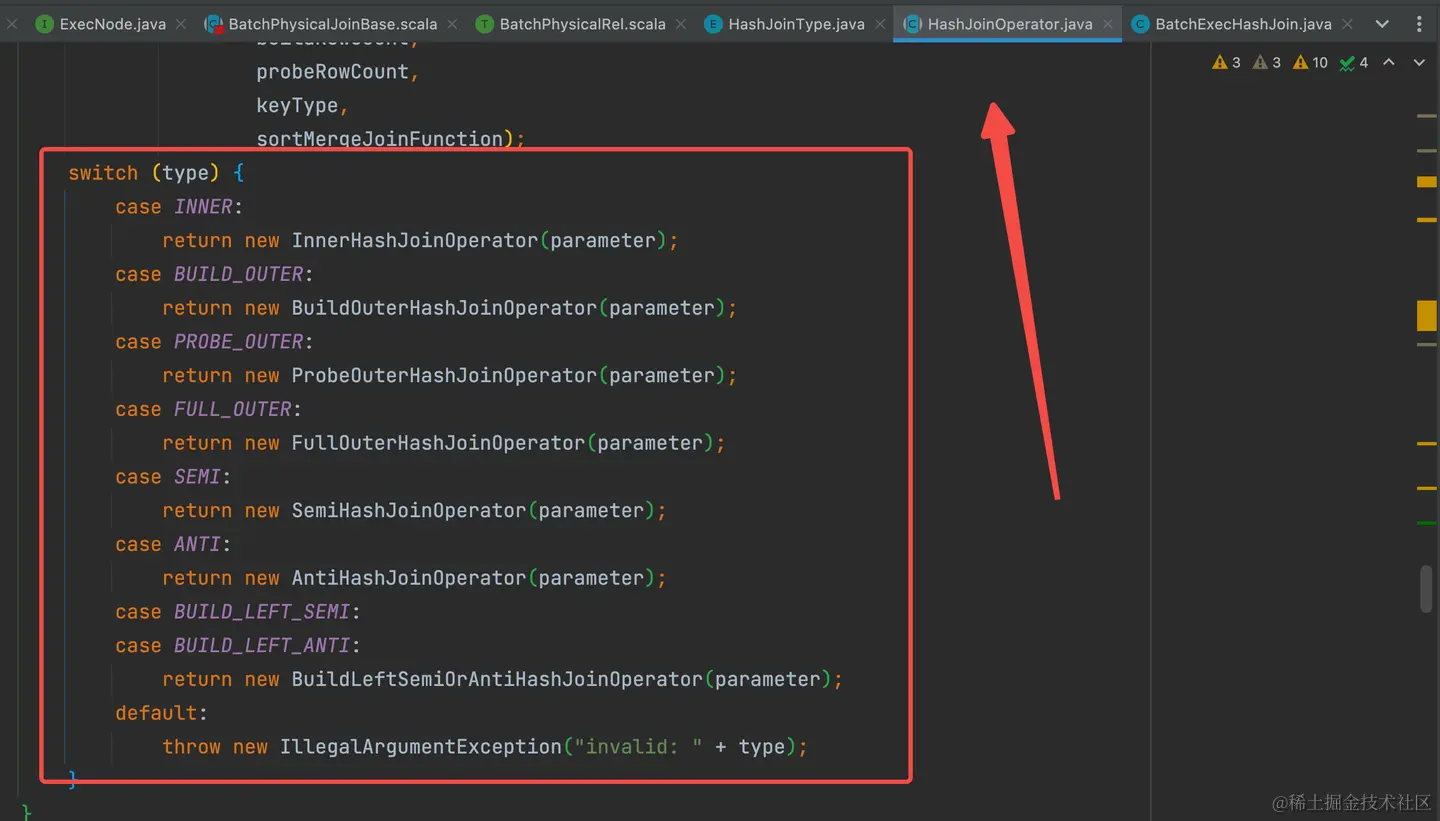Expand the hidden tabs dropdown chevron
Image resolution: width=1440 pixels, height=821 pixels.
1382,24
